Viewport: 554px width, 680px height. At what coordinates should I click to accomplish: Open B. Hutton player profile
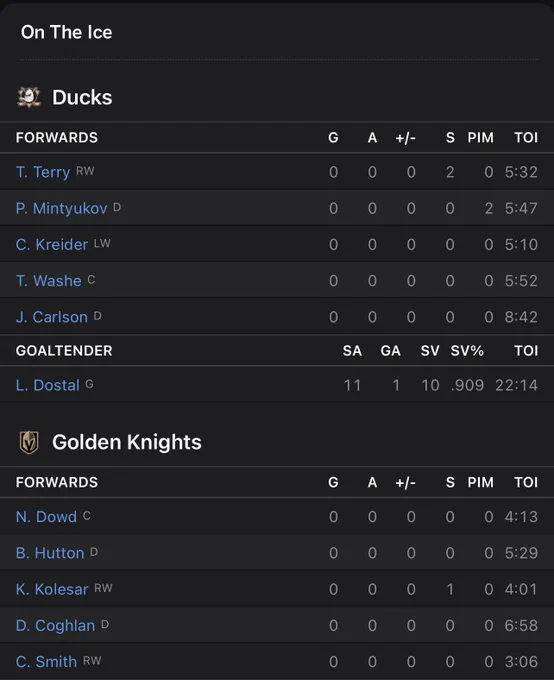[x=50, y=553]
